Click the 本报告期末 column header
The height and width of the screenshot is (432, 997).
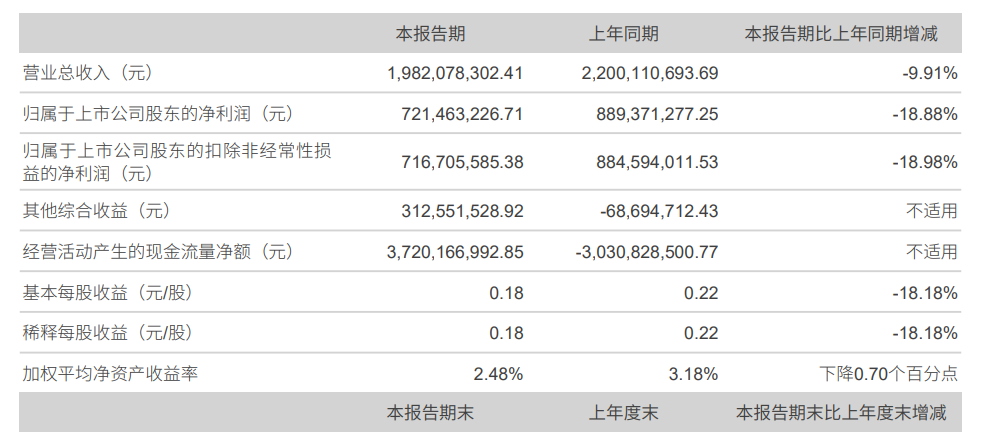tap(430, 413)
